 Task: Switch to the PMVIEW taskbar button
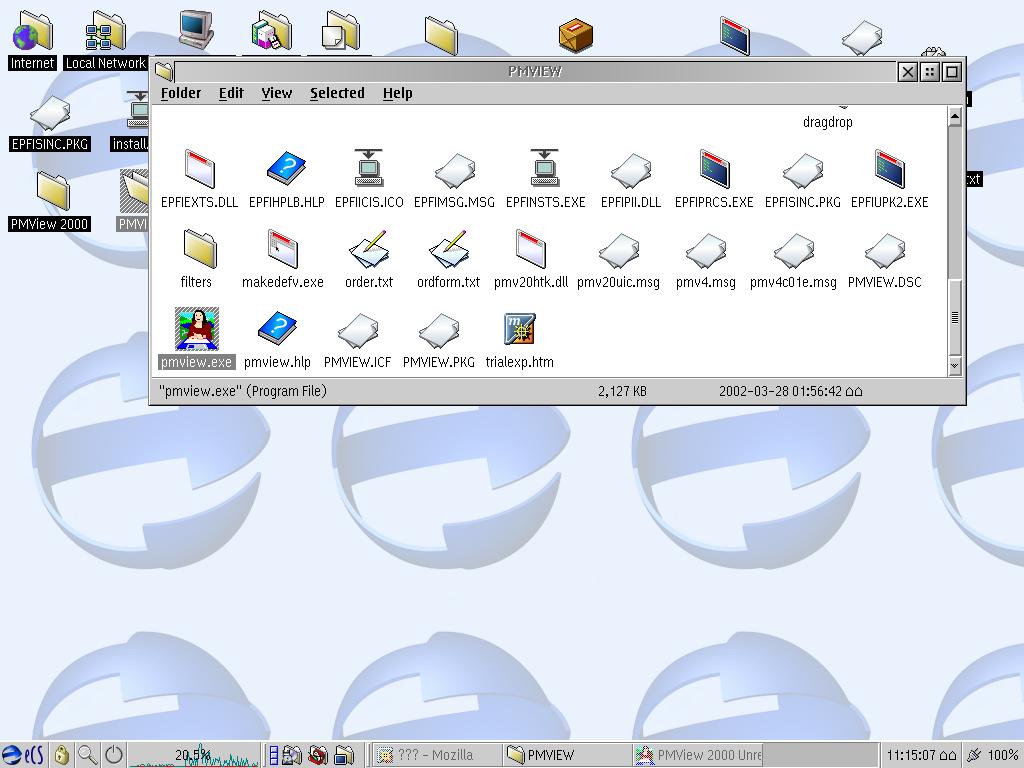click(567, 755)
